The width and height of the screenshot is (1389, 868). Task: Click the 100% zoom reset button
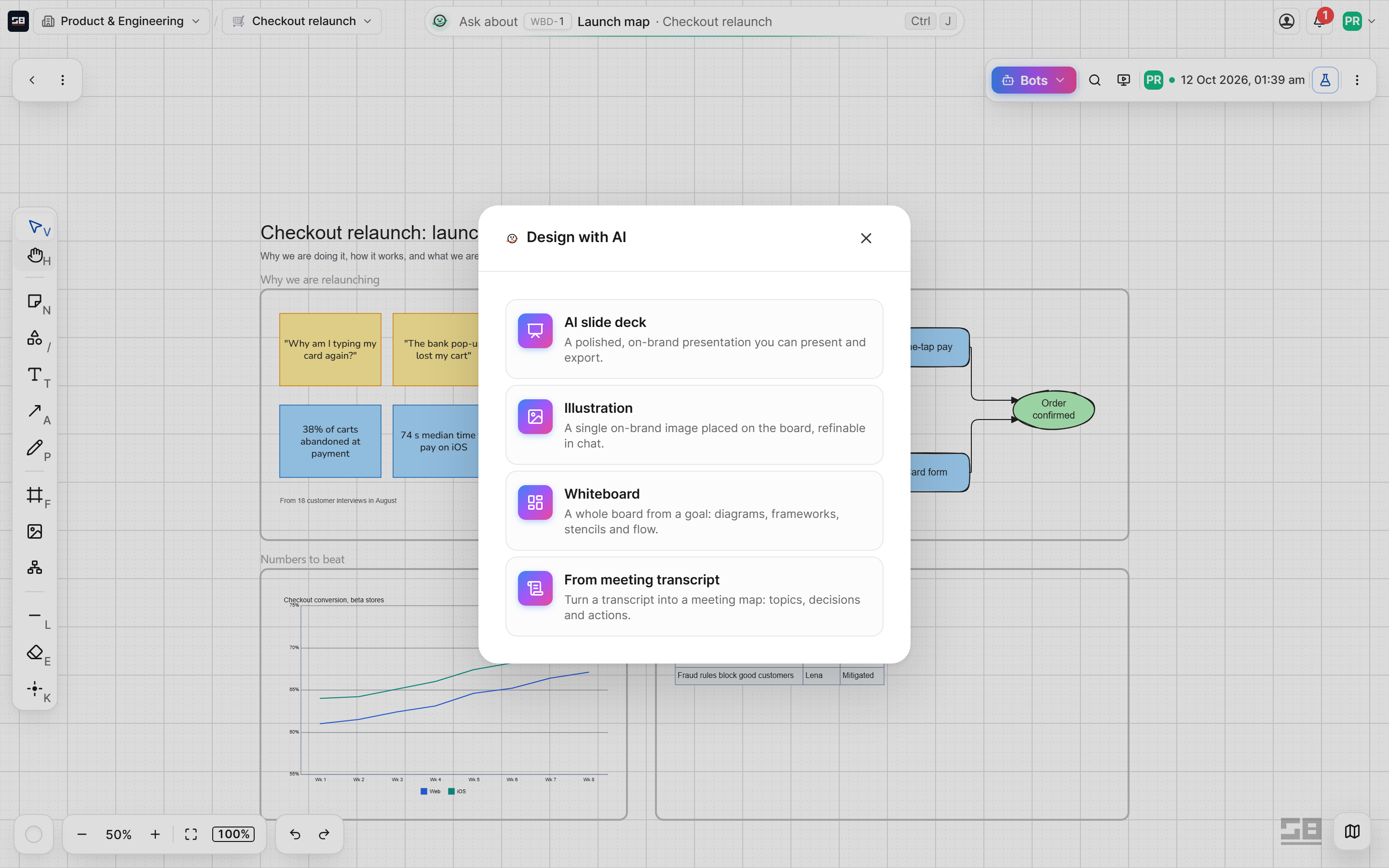click(233, 834)
